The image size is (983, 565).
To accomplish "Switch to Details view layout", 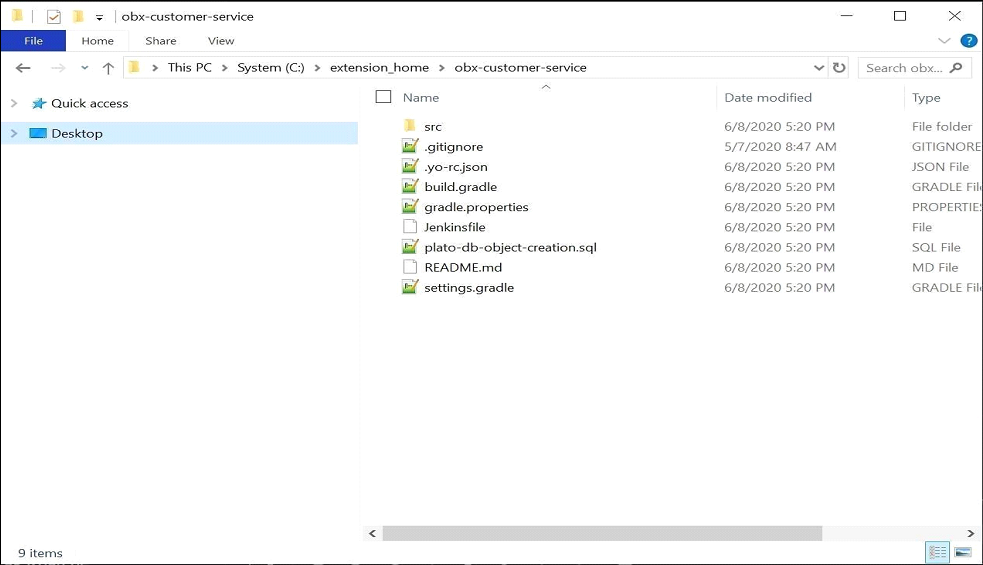I will pyautogui.click(x=938, y=552).
